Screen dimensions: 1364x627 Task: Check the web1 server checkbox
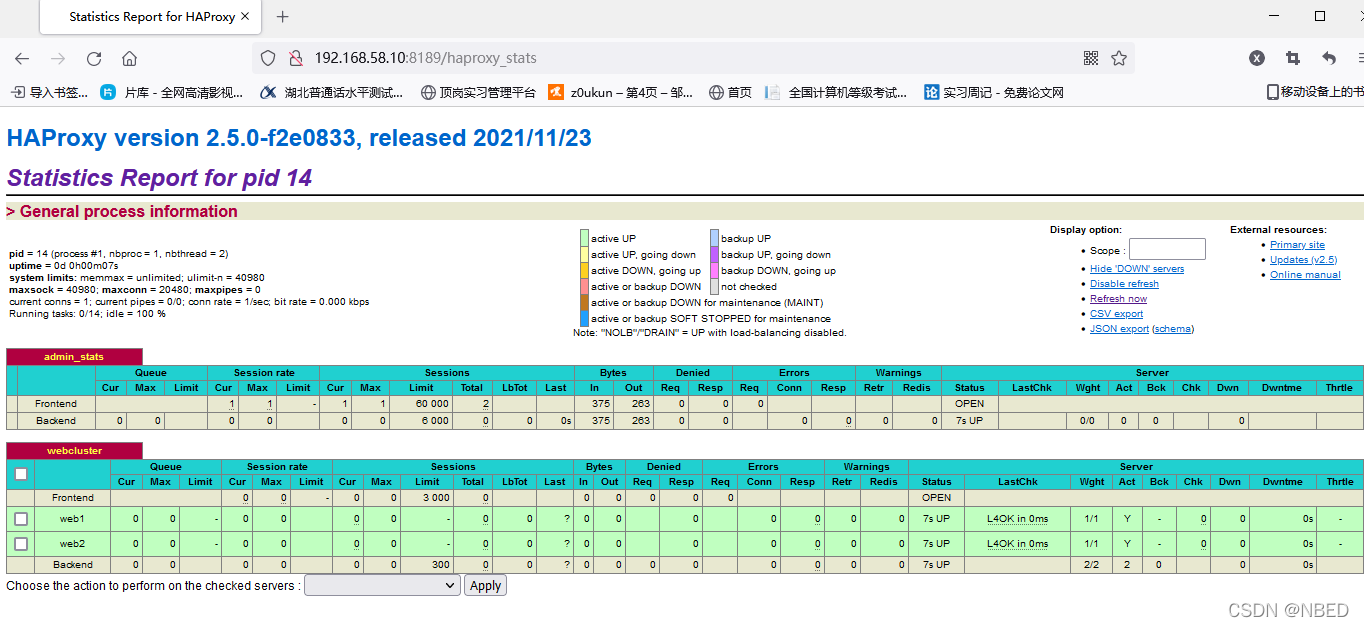[x=21, y=519]
